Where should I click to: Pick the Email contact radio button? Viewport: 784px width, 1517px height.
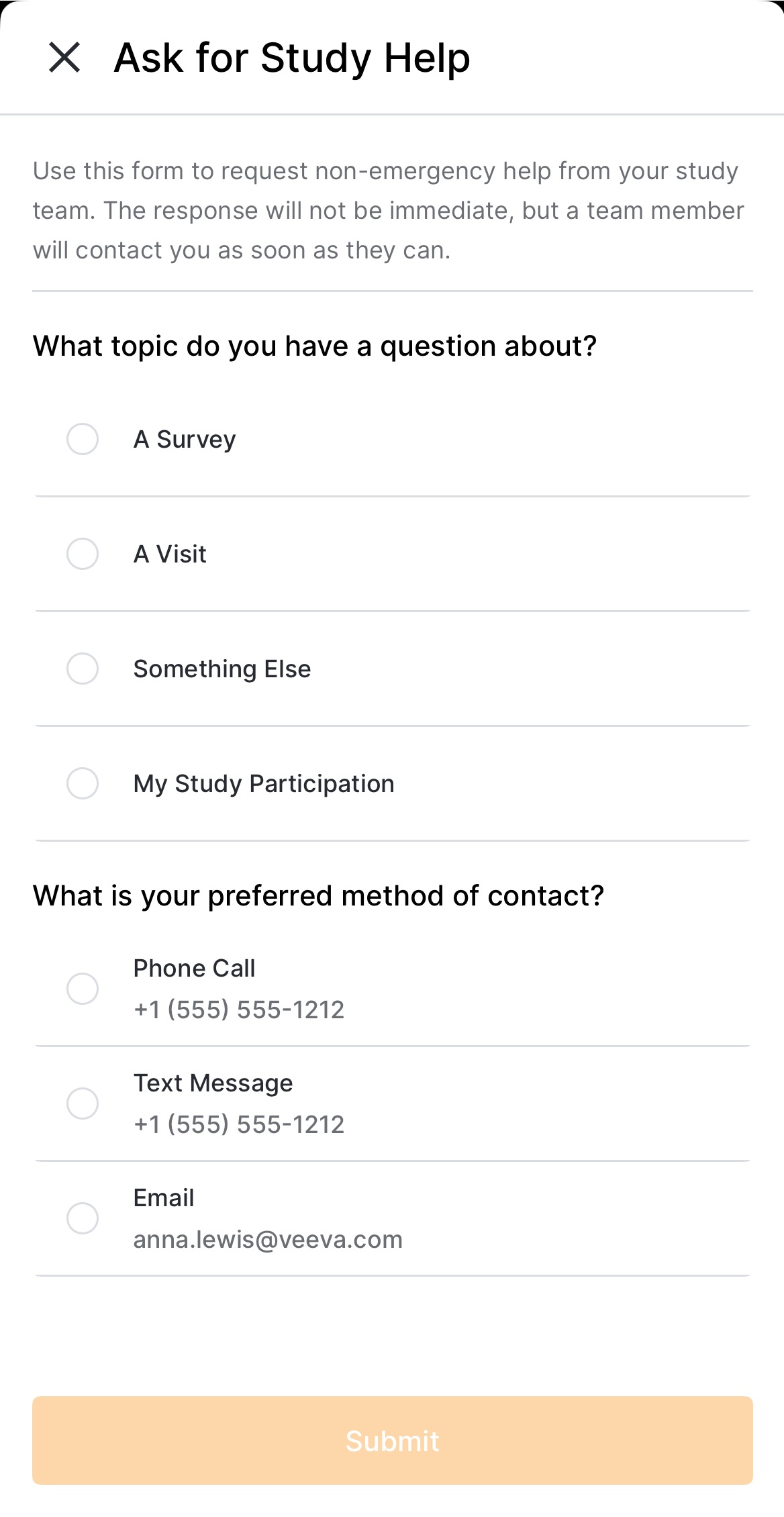coord(83,1218)
